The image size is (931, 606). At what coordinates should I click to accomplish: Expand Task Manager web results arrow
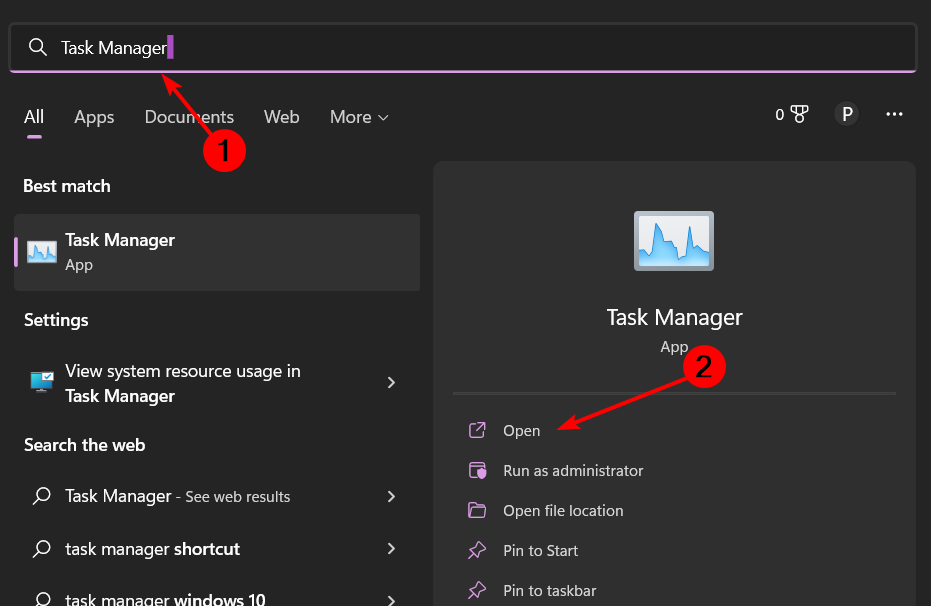392,497
